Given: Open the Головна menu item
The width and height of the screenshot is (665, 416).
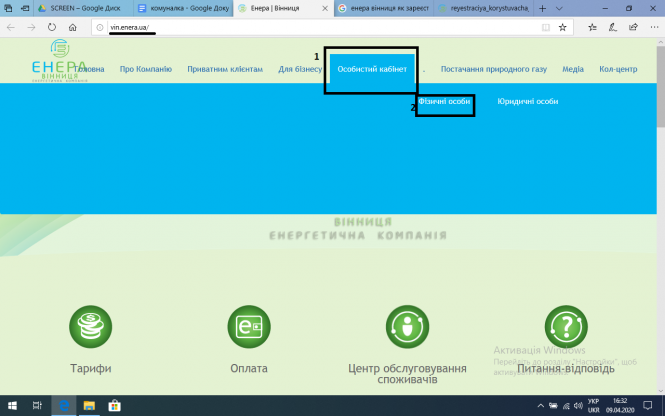Looking at the screenshot, I should [89, 69].
